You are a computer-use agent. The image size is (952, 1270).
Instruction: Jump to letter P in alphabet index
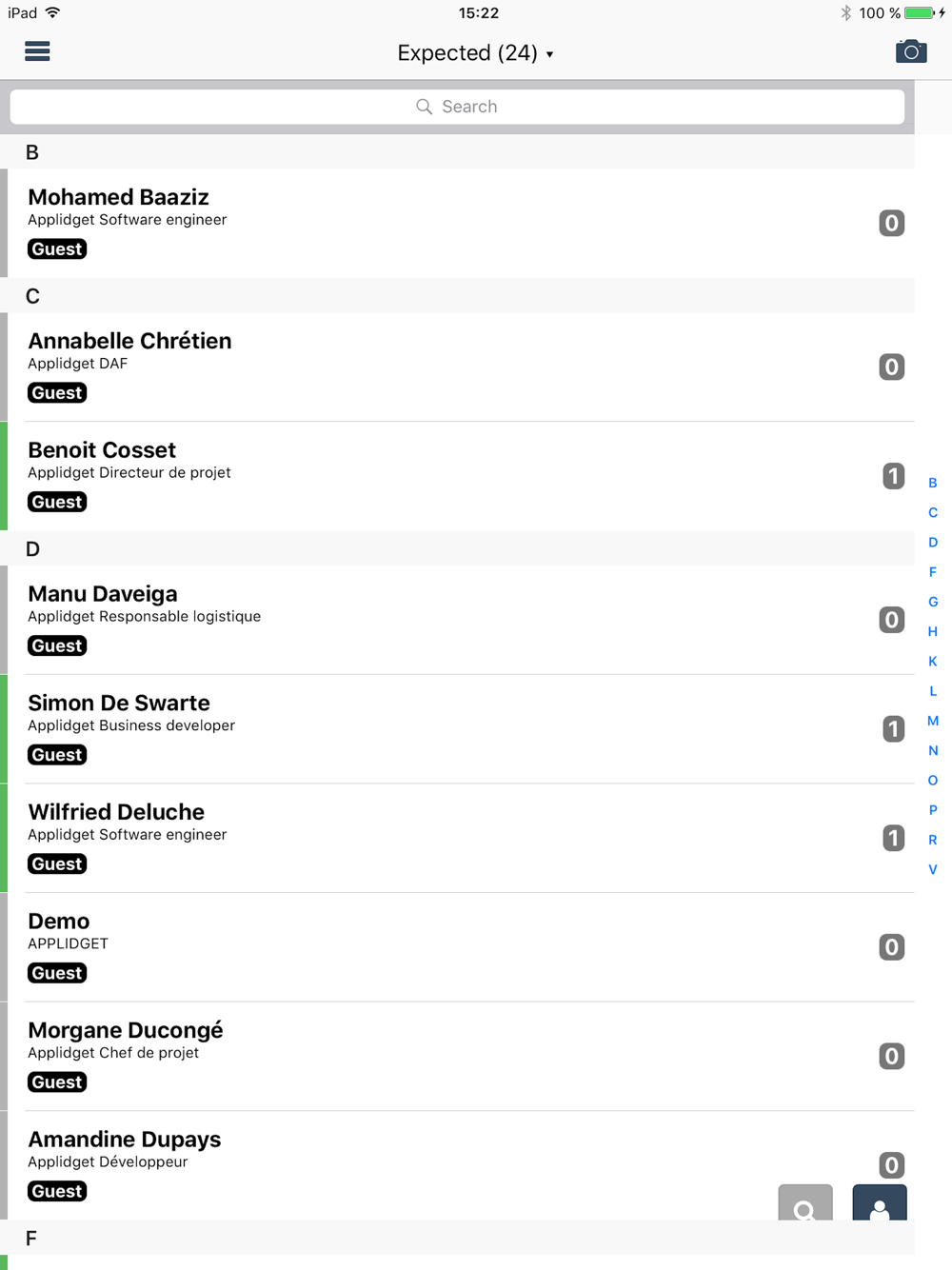point(933,810)
